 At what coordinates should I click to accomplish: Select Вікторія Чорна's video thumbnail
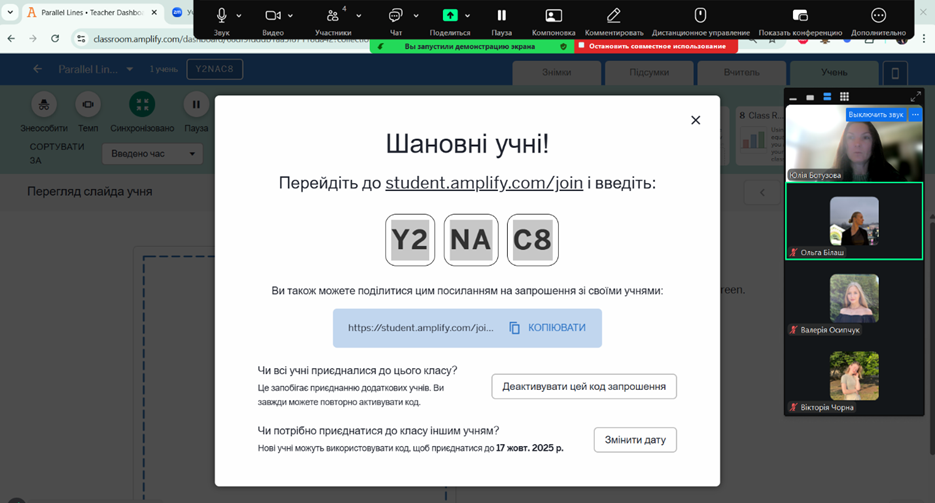854,376
